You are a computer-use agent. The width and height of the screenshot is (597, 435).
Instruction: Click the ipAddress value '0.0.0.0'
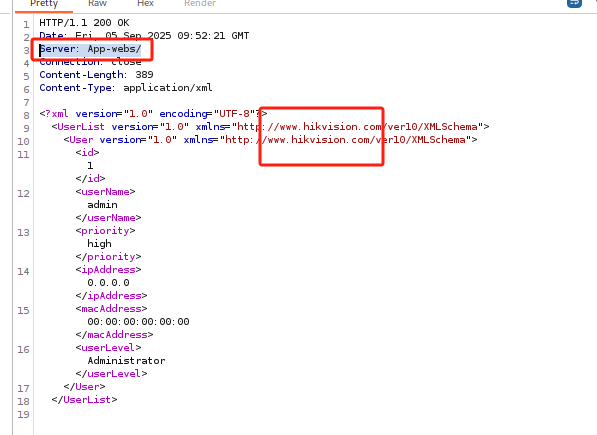pos(109,283)
